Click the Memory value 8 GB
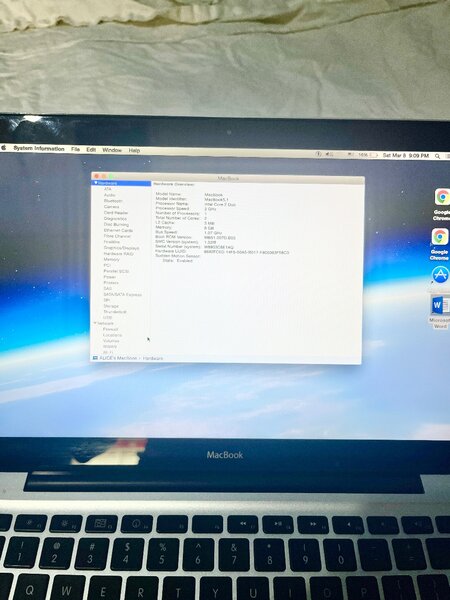This screenshot has height=600, width=450. 209,228
